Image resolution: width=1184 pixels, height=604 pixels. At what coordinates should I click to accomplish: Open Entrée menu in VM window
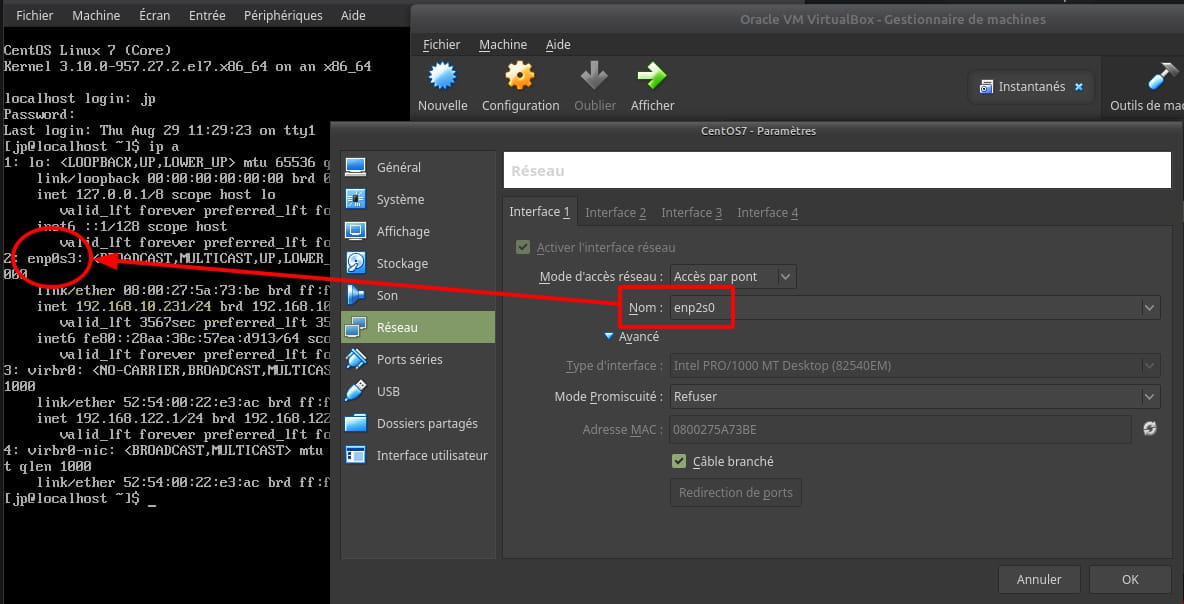pos(207,15)
